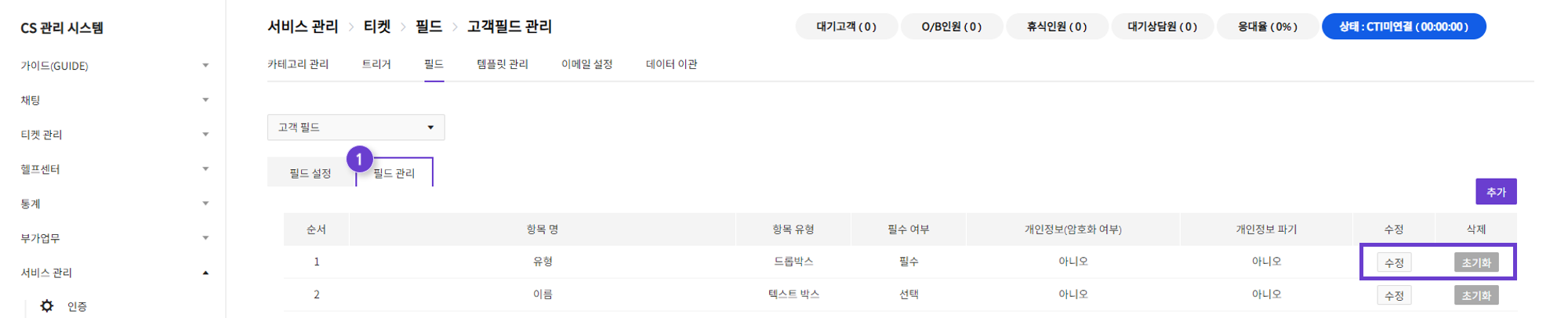Open the 데이터 이관 tab
The height and width of the screenshot is (318, 1568).
pos(672,64)
